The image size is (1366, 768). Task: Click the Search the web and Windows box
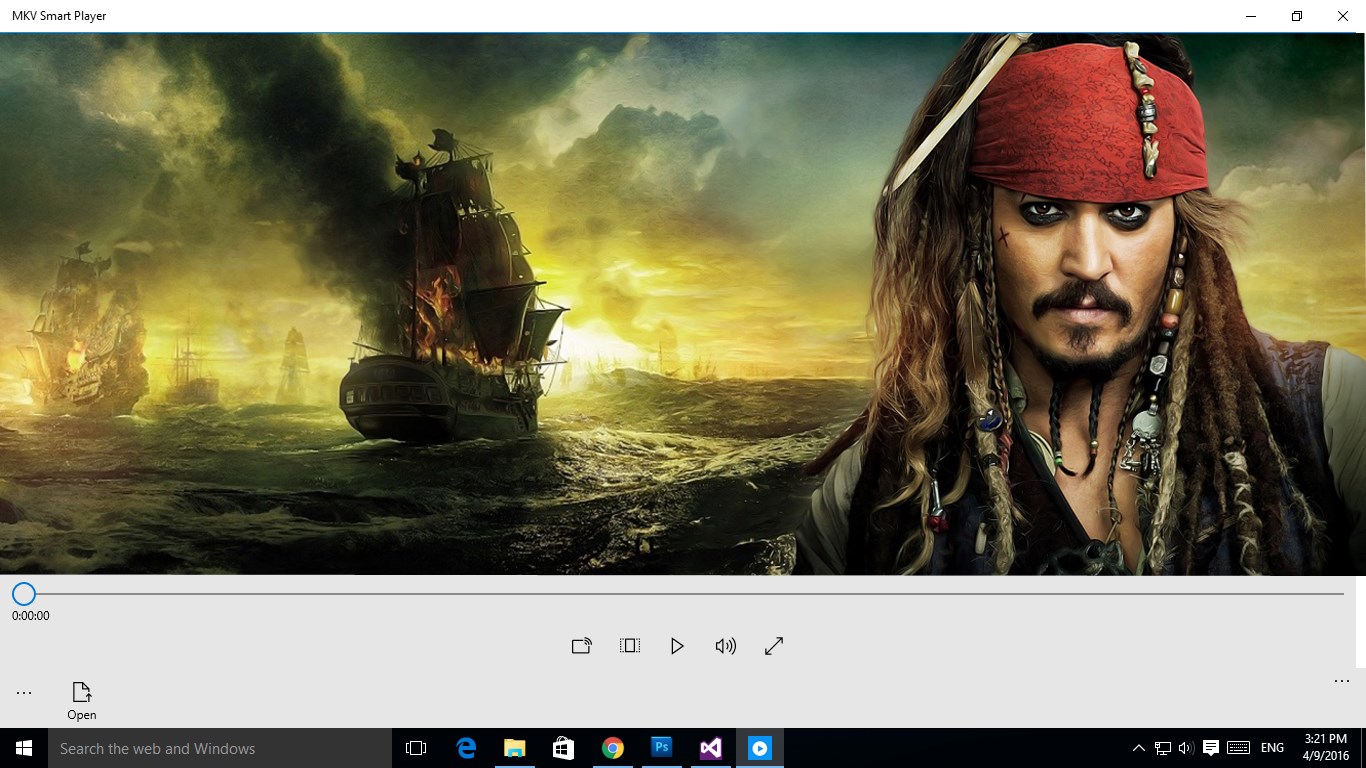(x=220, y=748)
